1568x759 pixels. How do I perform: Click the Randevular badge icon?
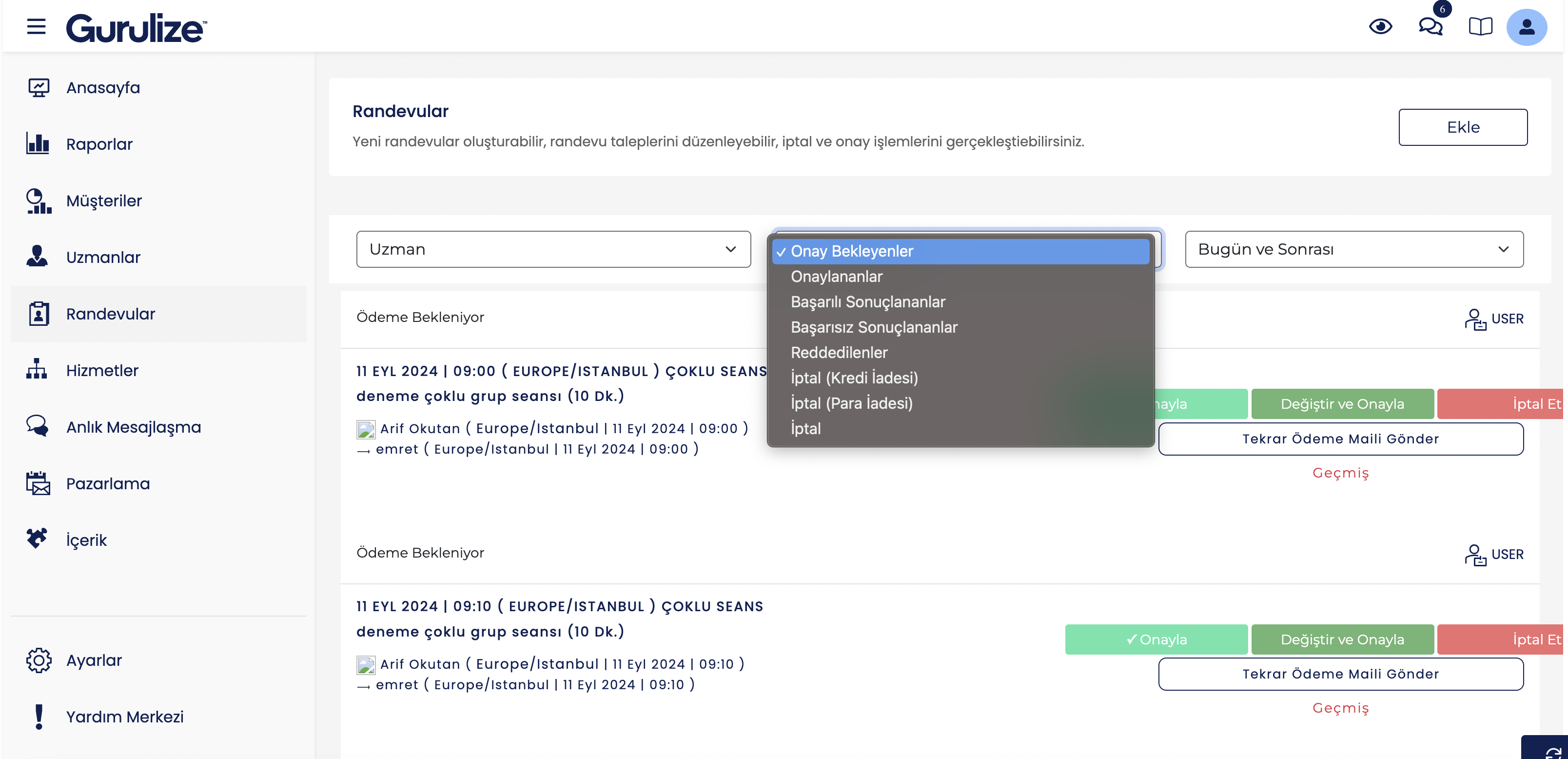pos(39,314)
